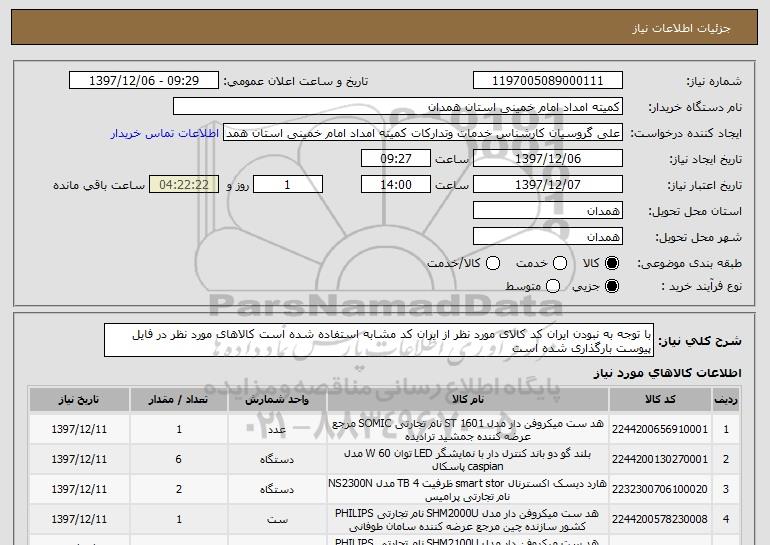This screenshot has height=545, width=770.
Task: Select the کالا/خدمت radio button
Action: [493, 263]
